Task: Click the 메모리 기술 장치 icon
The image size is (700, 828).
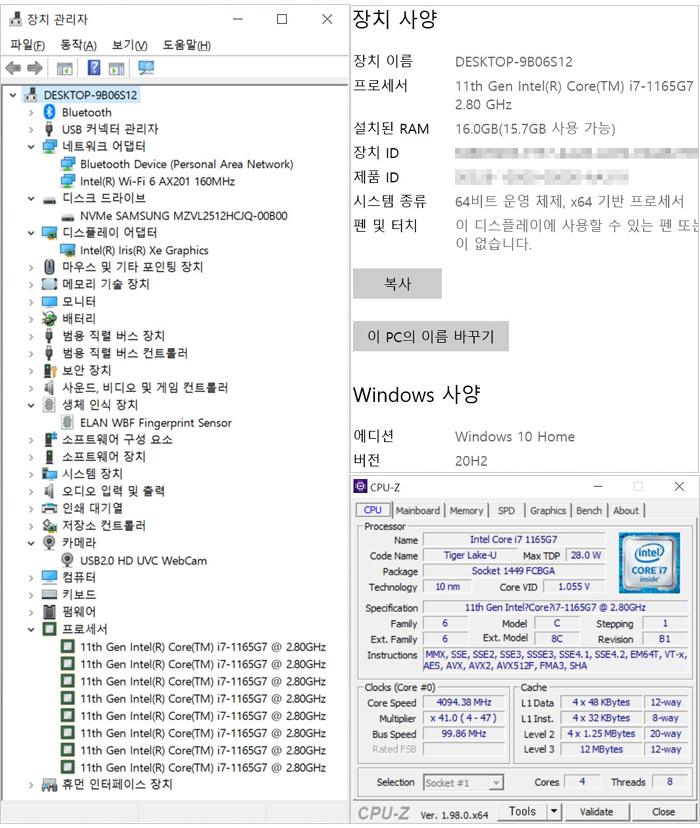Action: [x=49, y=284]
